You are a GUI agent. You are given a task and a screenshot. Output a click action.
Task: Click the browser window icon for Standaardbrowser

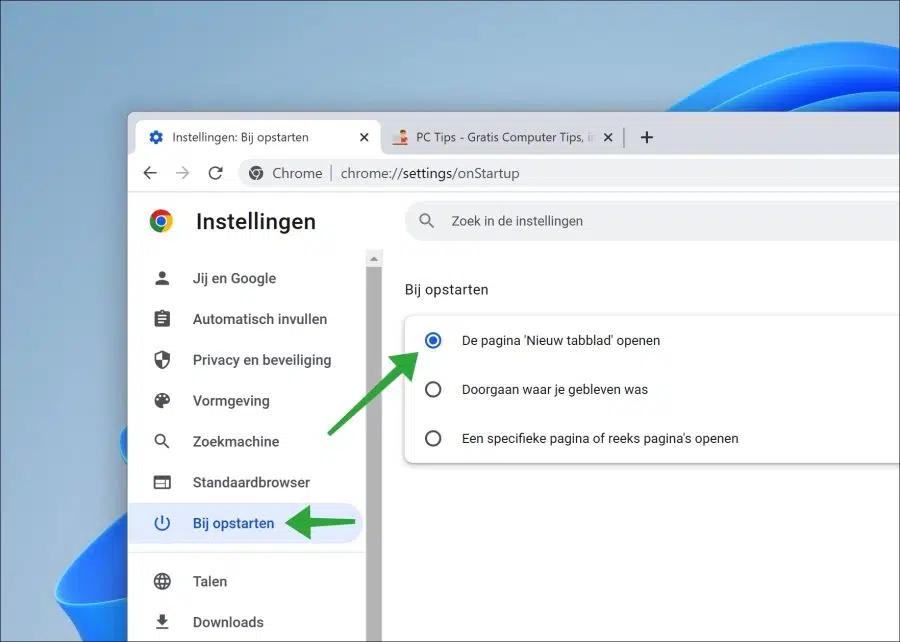162,482
